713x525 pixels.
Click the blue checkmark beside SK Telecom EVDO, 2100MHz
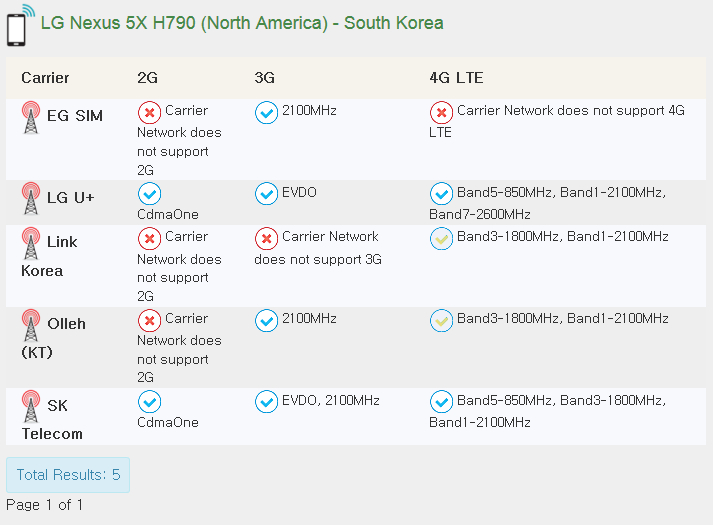[x=266, y=402]
